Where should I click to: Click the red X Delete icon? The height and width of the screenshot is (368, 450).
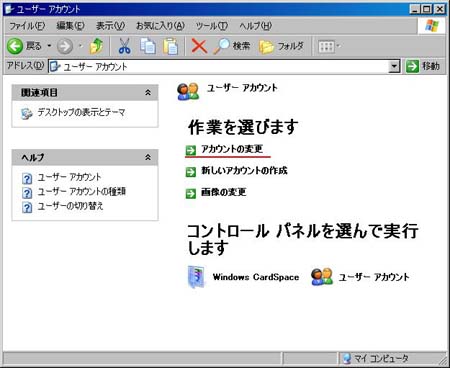[199, 46]
